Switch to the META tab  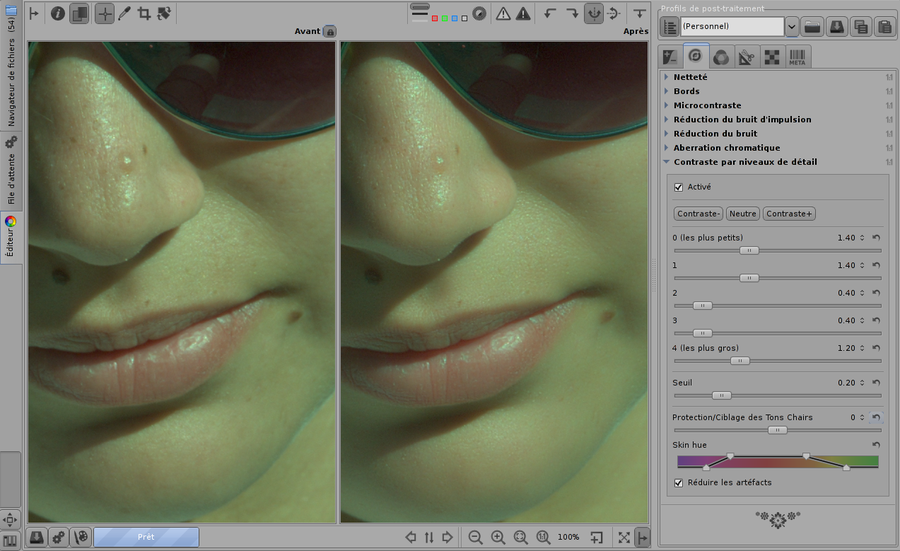coord(798,57)
